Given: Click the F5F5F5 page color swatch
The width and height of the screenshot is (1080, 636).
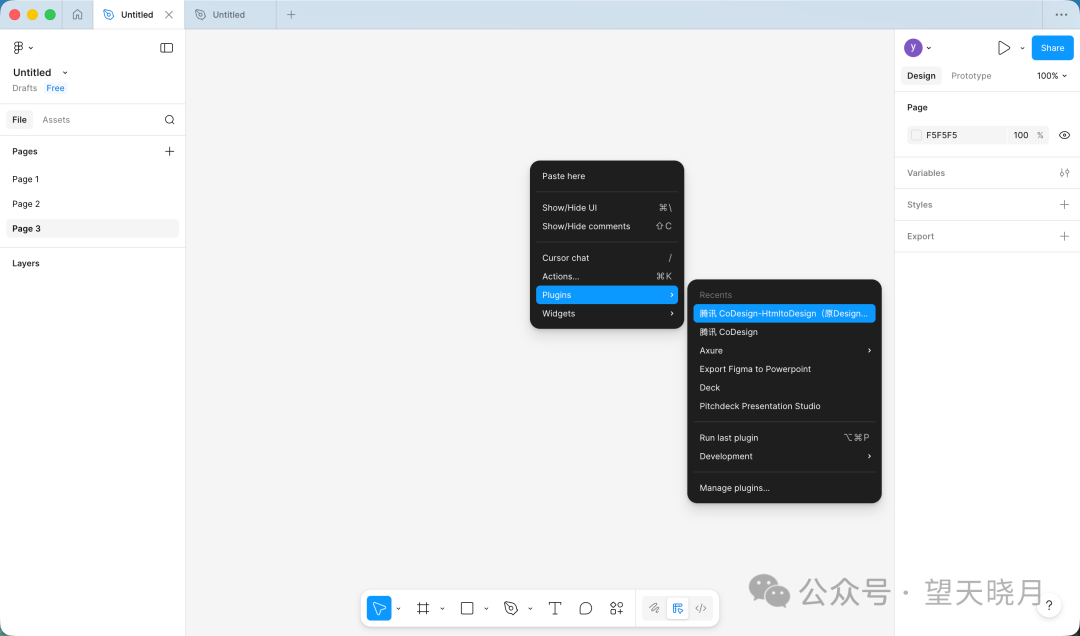Looking at the screenshot, I should (917, 135).
